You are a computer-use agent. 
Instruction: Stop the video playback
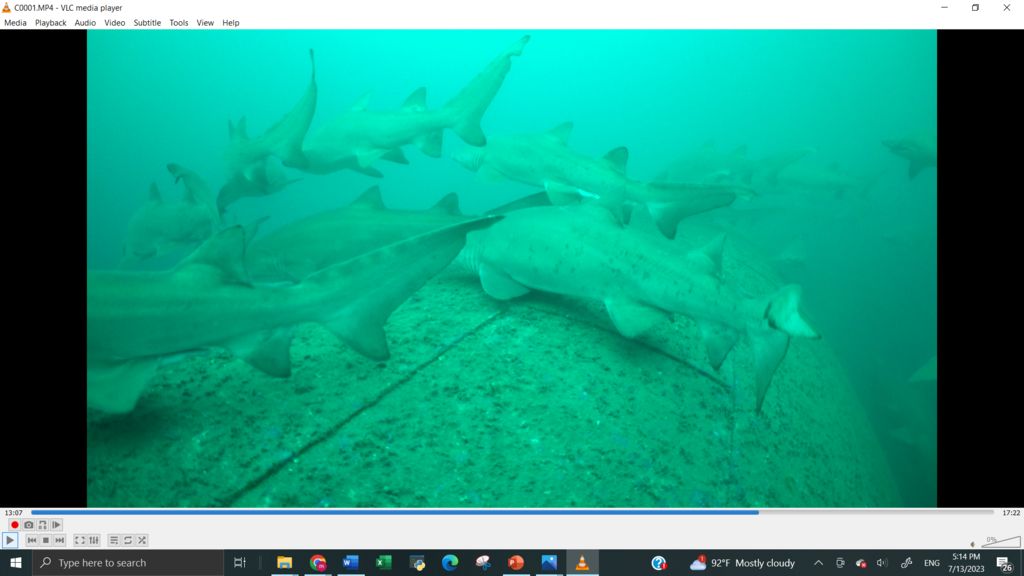coord(45,540)
